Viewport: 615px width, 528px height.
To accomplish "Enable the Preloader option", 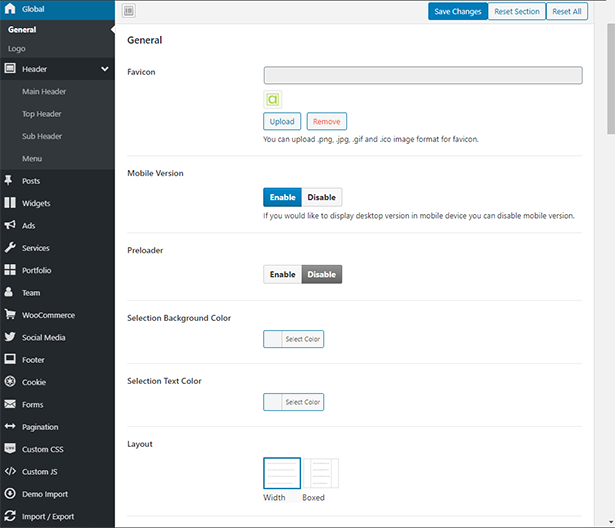I will (x=282, y=274).
